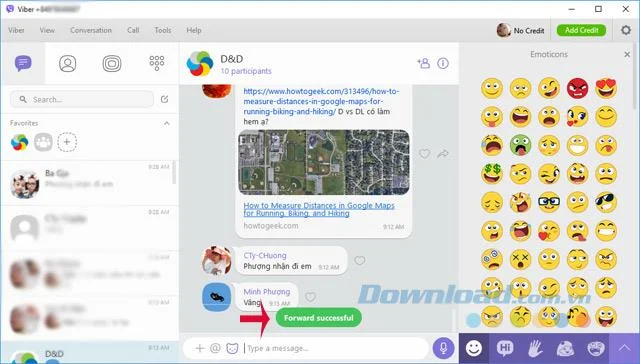This screenshot has height=364, width=640.
Task: Open the Public accounts tab icon
Action: (112, 63)
